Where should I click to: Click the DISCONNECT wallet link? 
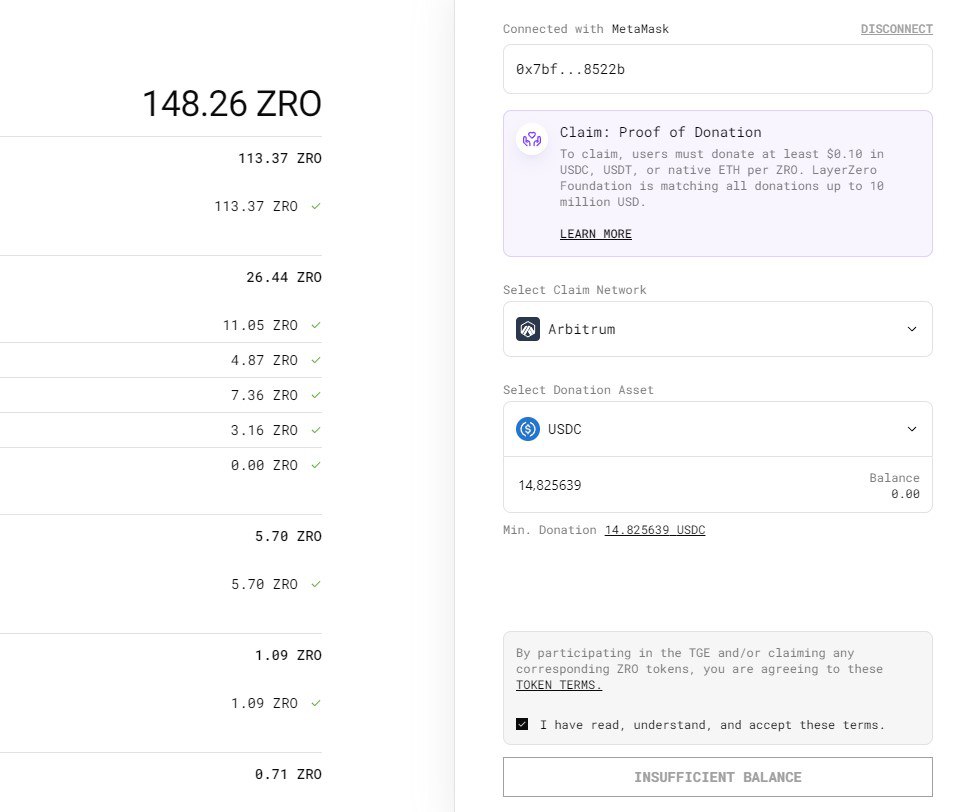click(x=897, y=29)
